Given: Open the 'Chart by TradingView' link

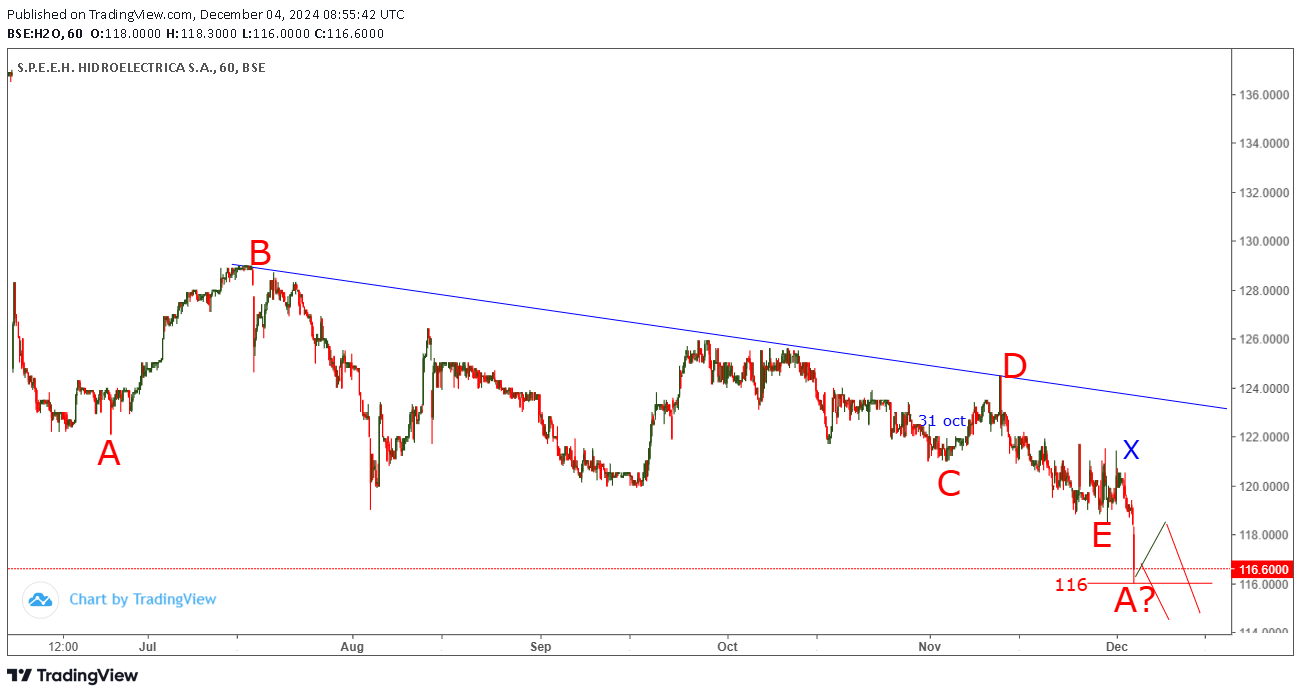Looking at the screenshot, I should (x=142, y=600).
